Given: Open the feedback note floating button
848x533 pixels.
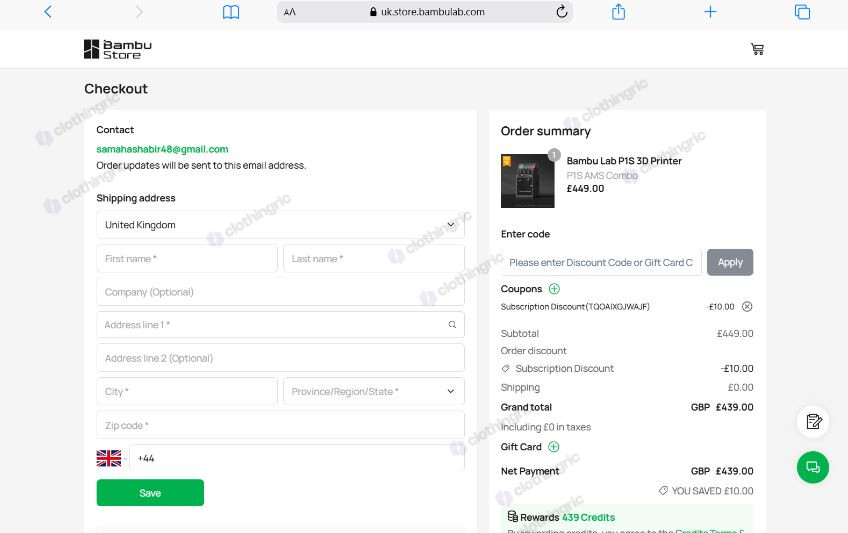Looking at the screenshot, I should (x=813, y=421).
